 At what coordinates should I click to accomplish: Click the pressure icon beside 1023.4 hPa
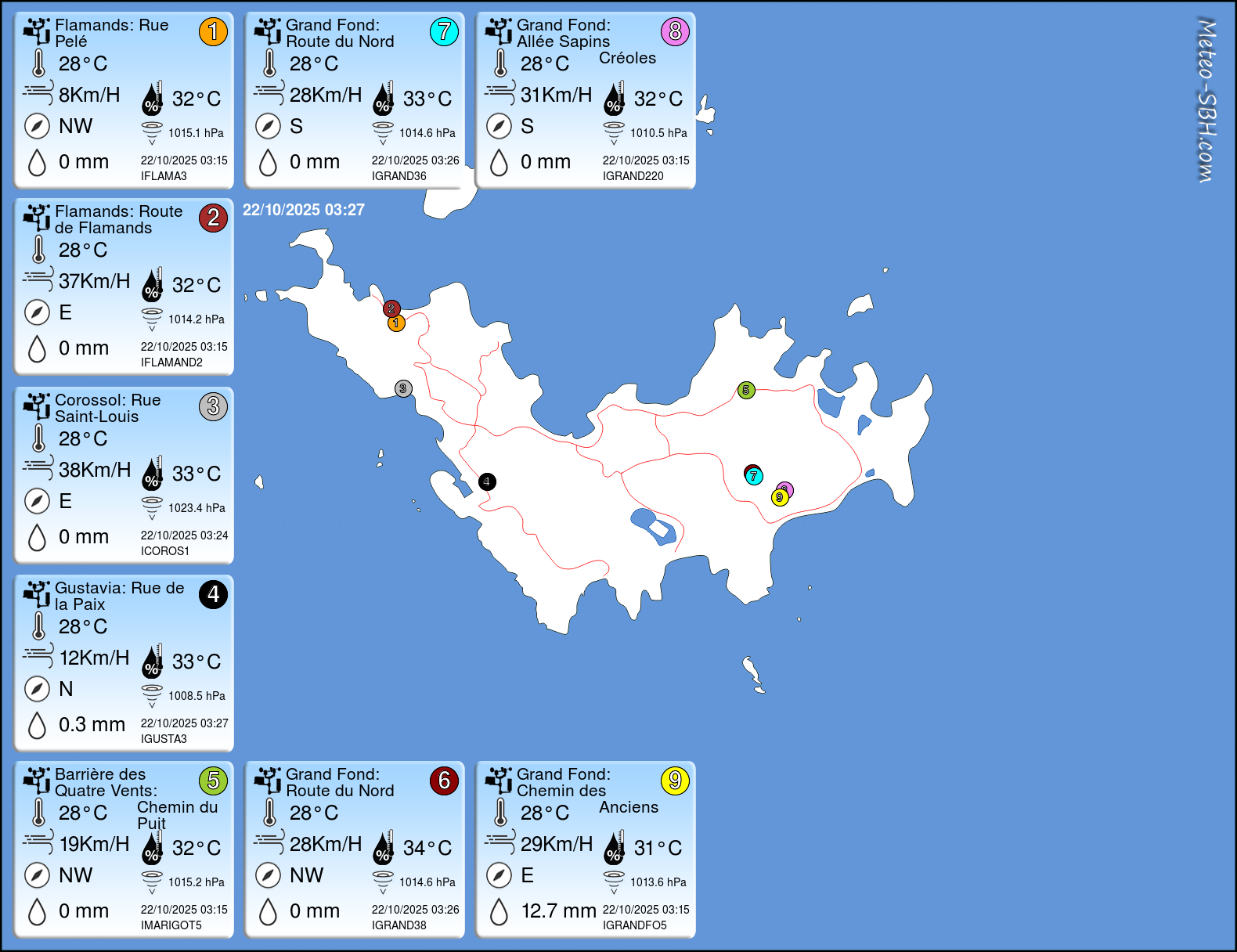click(x=152, y=507)
